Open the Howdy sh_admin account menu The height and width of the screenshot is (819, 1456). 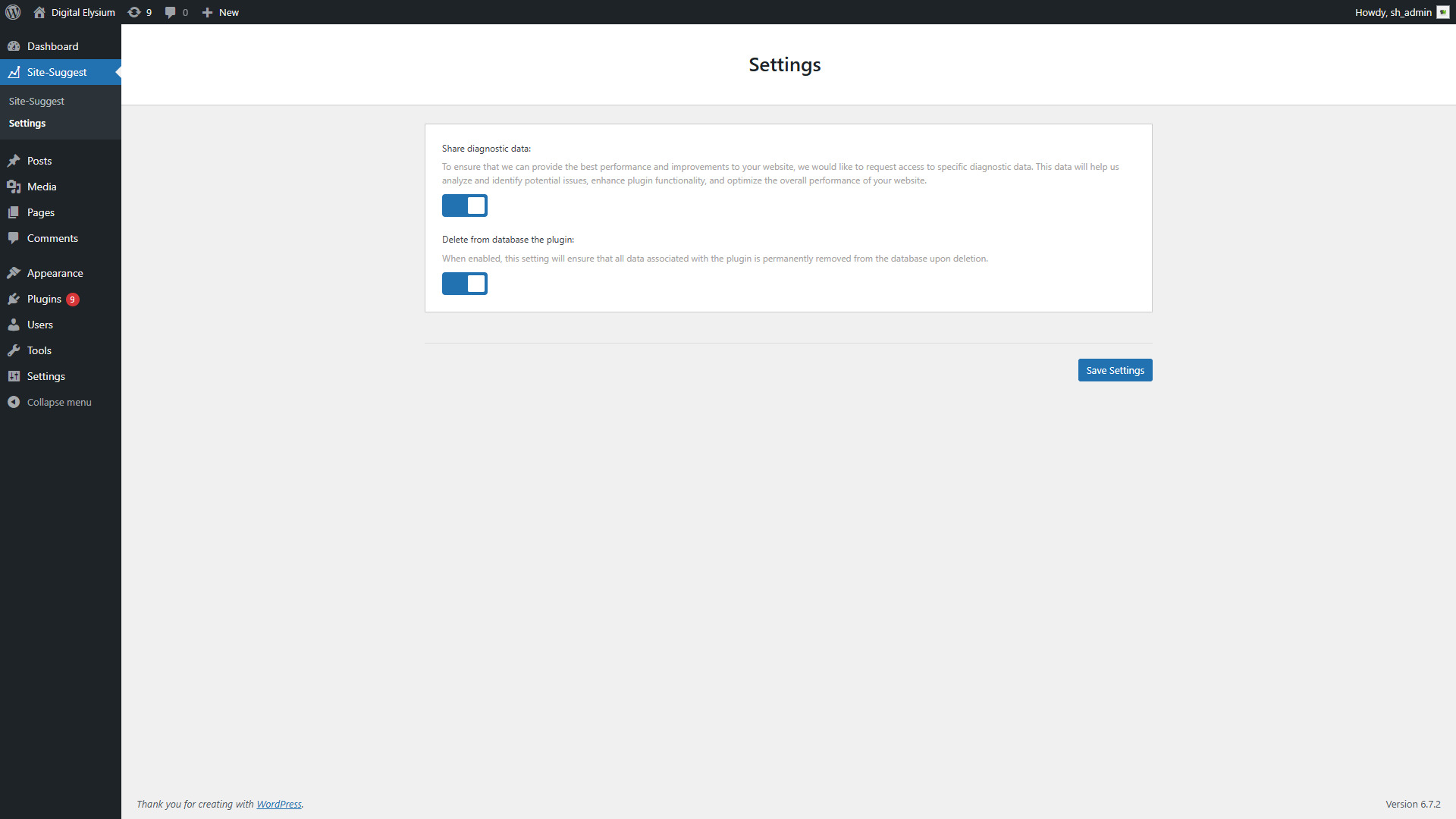(x=1400, y=12)
